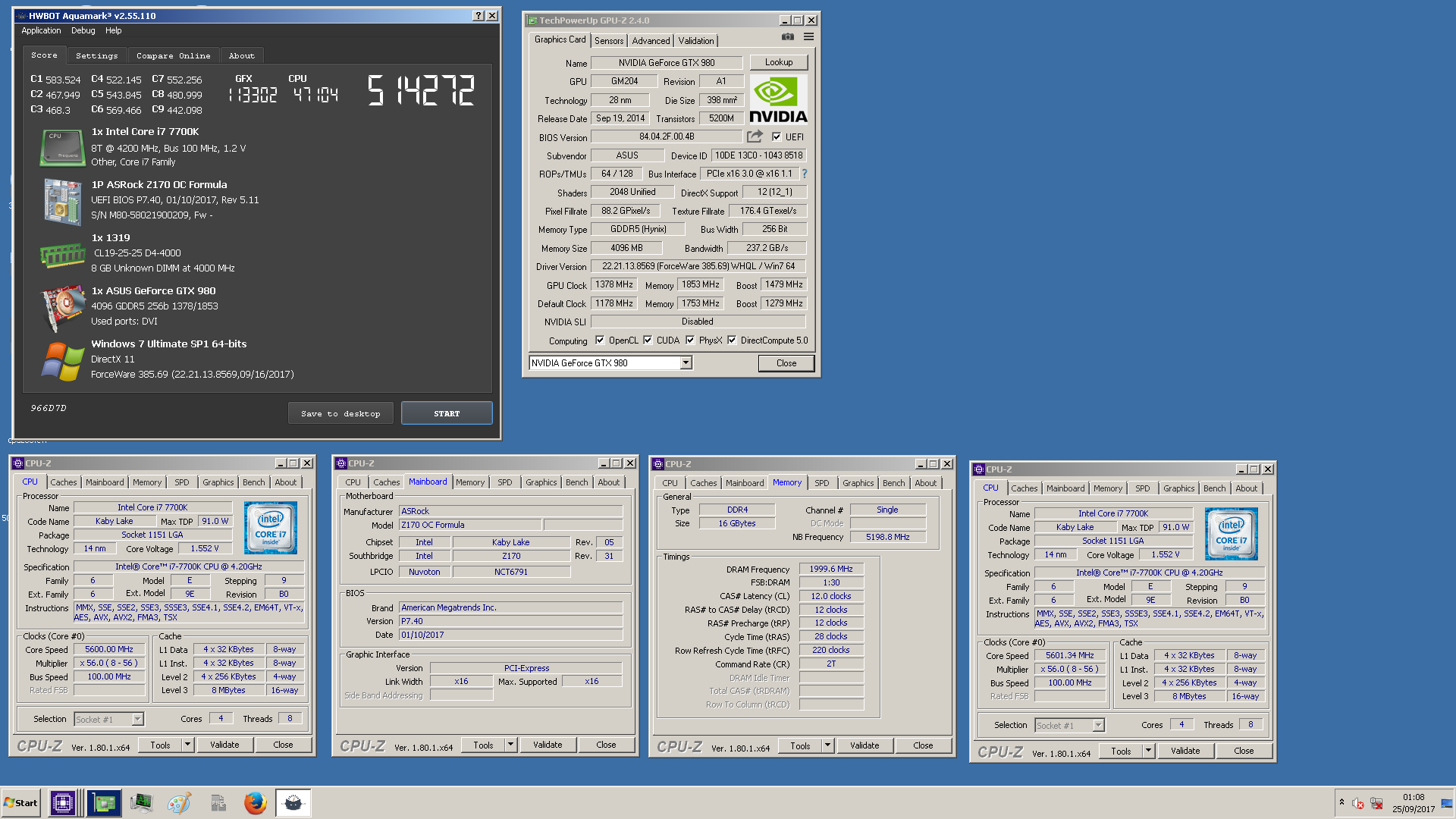Open CPU-Z from the taskbar

(62, 803)
